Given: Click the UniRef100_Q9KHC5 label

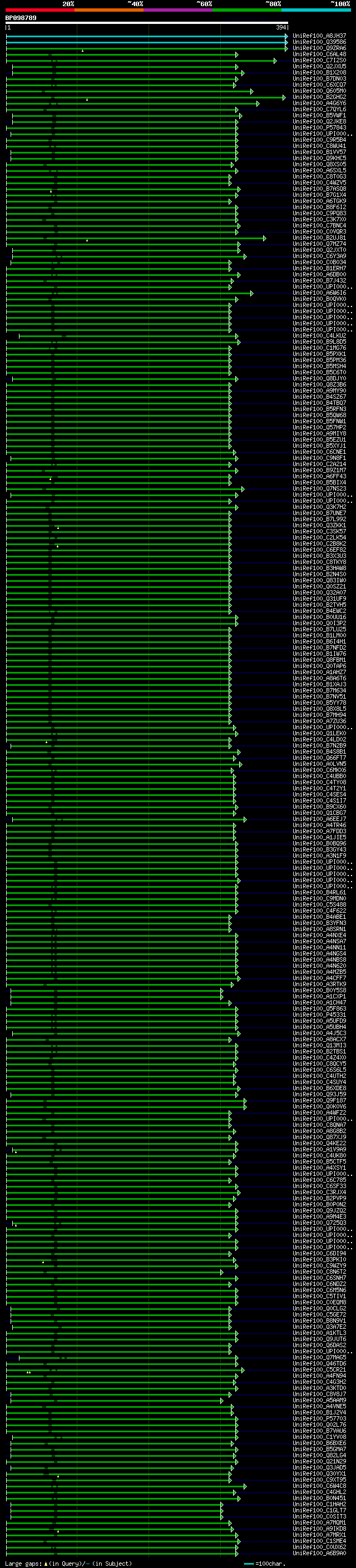Looking at the screenshot, I should click(319, 159).
